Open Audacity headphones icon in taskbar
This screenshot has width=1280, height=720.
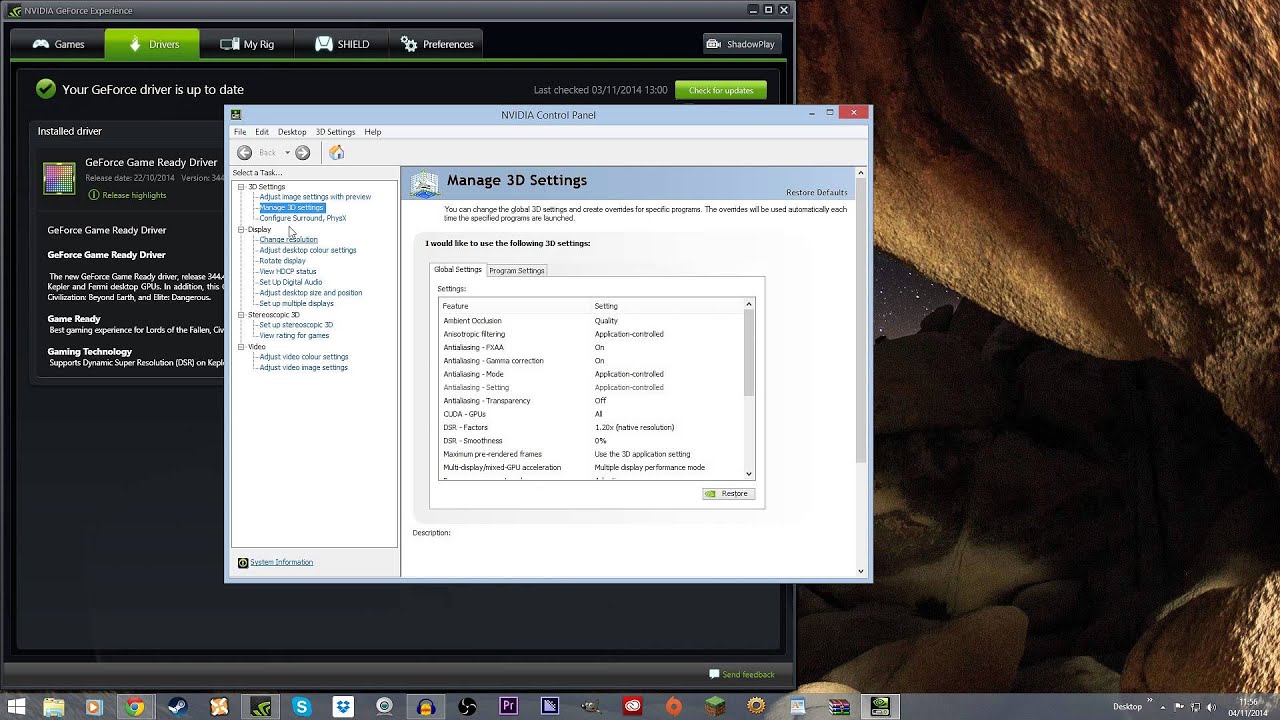(426, 707)
